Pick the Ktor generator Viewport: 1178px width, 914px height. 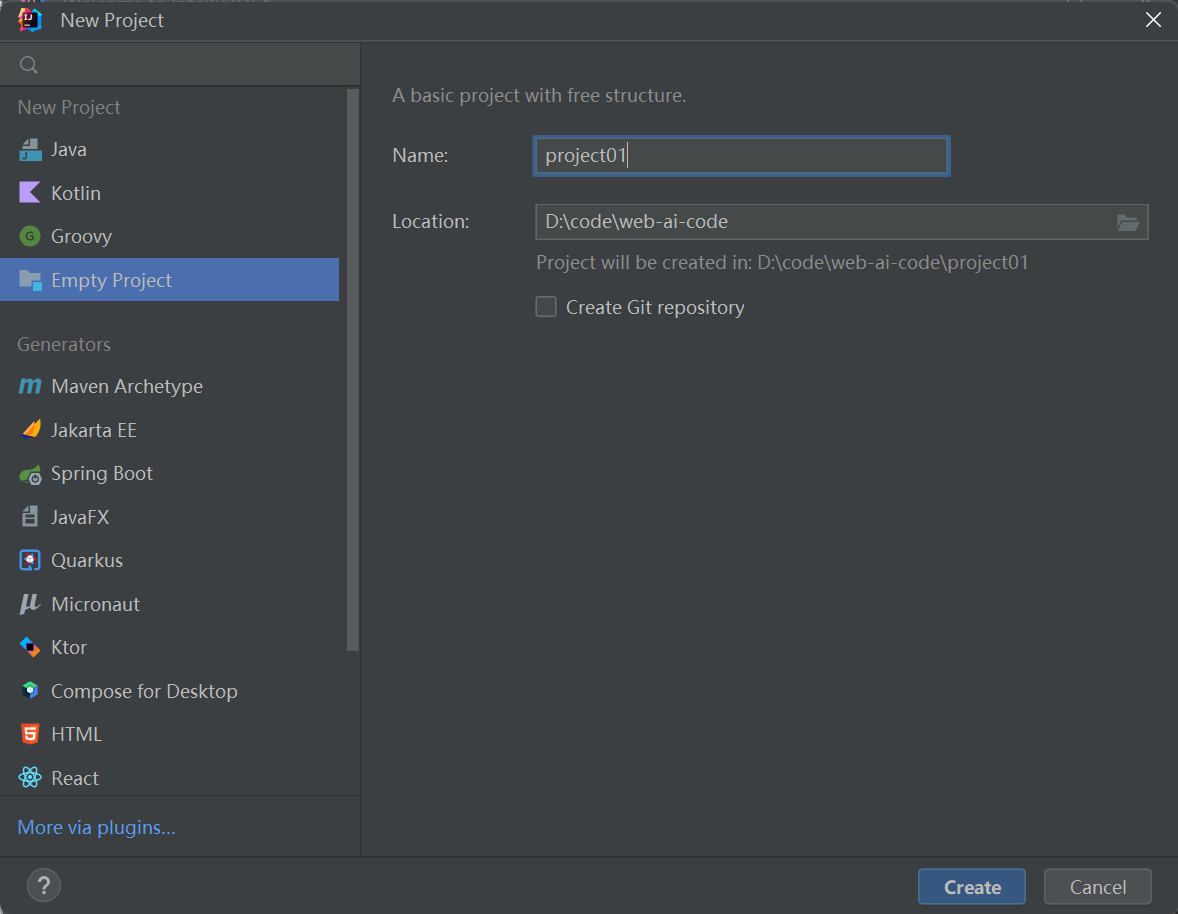[x=170, y=647]
